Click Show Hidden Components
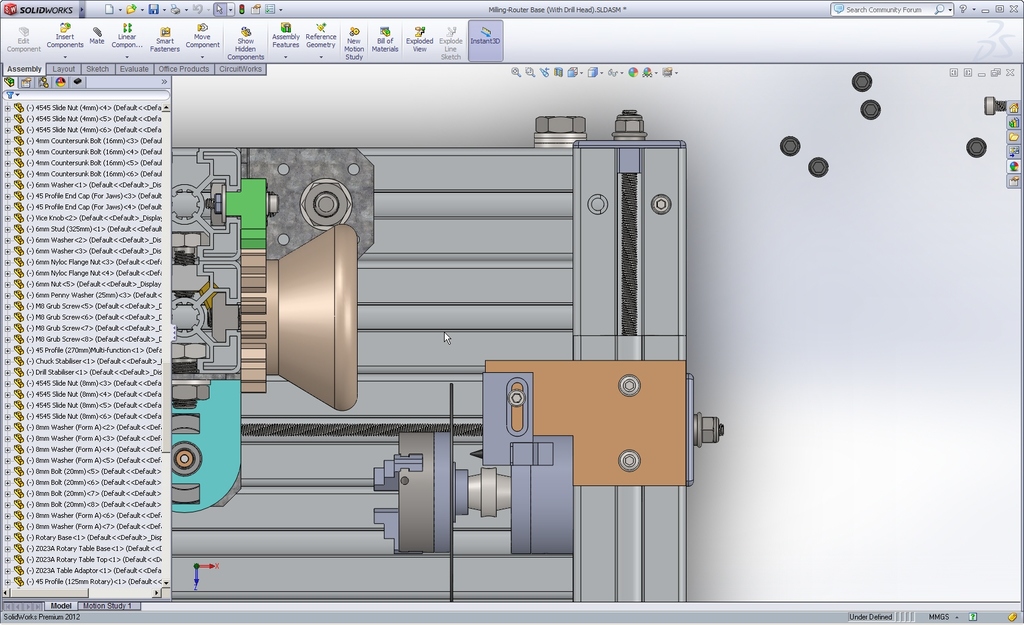1024x625 pixels. click(246, 41)
